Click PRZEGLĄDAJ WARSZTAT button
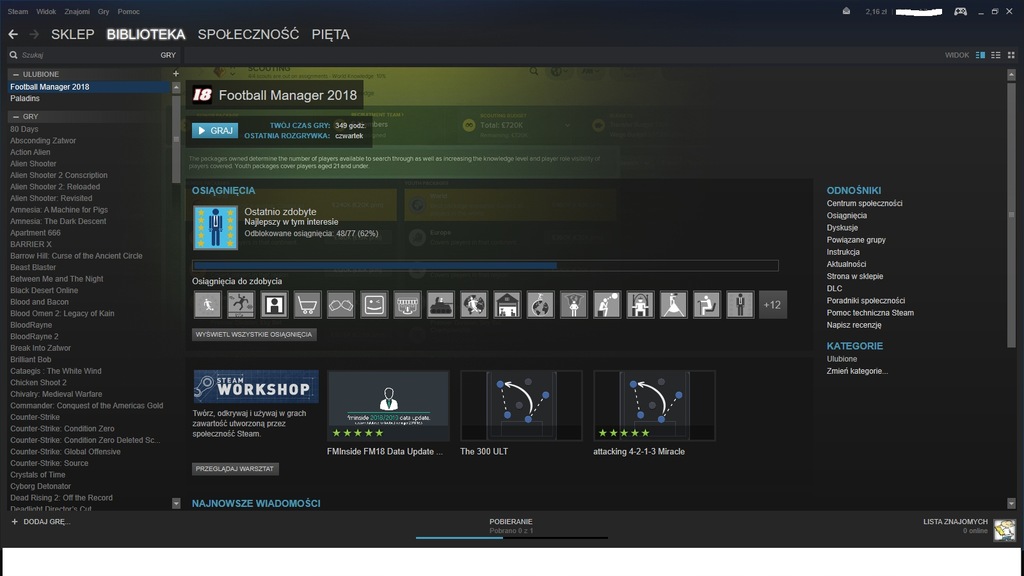The image size is (1024, 576). click(x=235, y=469)
